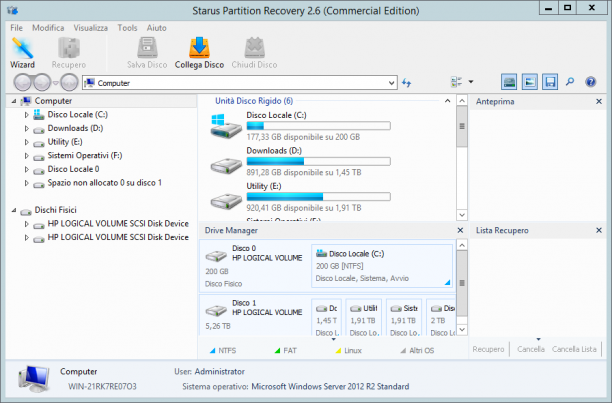Open navigation history dropdown arrow
Image resolution: width=612 pixels, height=403 pixels.
click(56, 83)
